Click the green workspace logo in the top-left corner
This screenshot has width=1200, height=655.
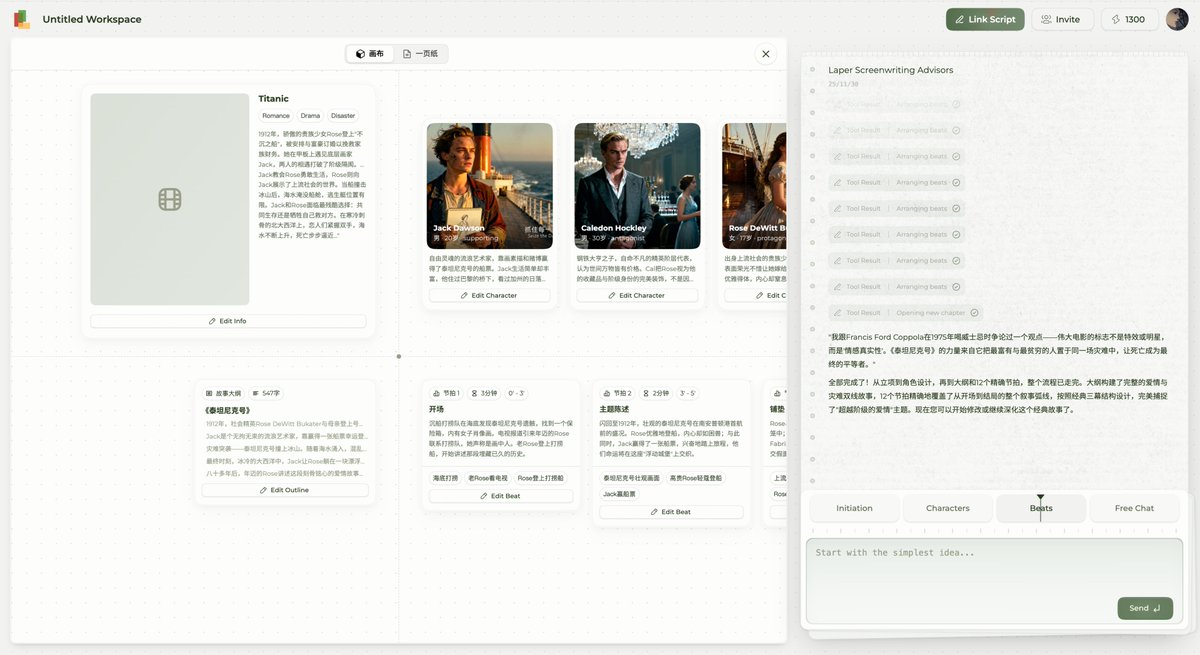point(21,18)
